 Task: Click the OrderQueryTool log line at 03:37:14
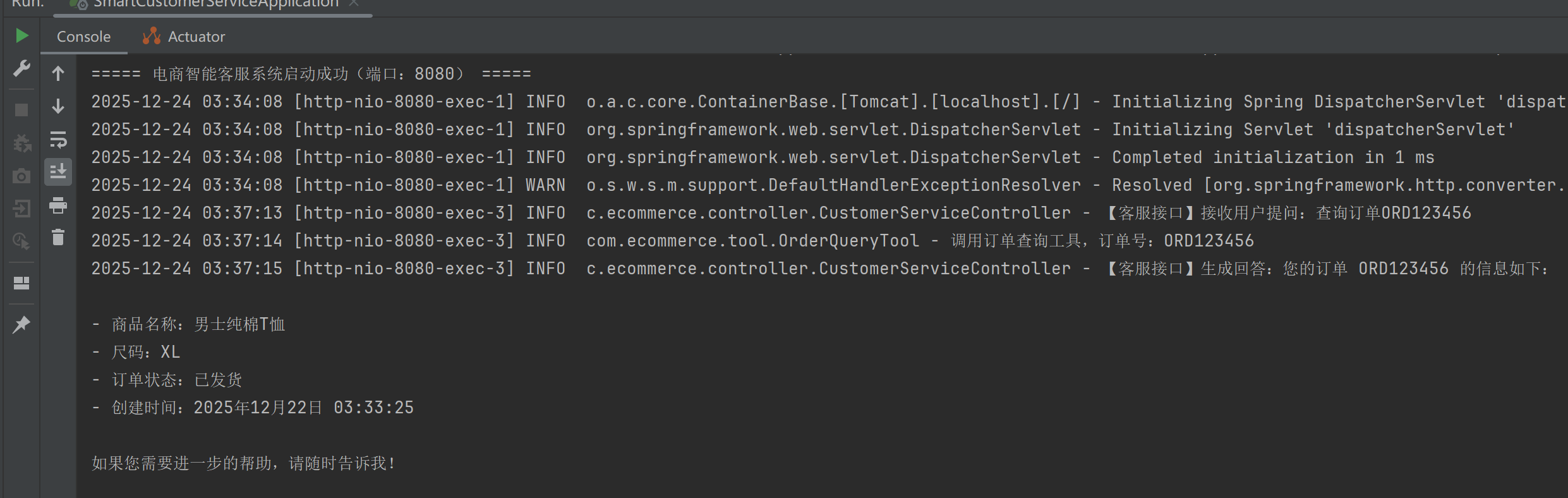tap(673, 241)
